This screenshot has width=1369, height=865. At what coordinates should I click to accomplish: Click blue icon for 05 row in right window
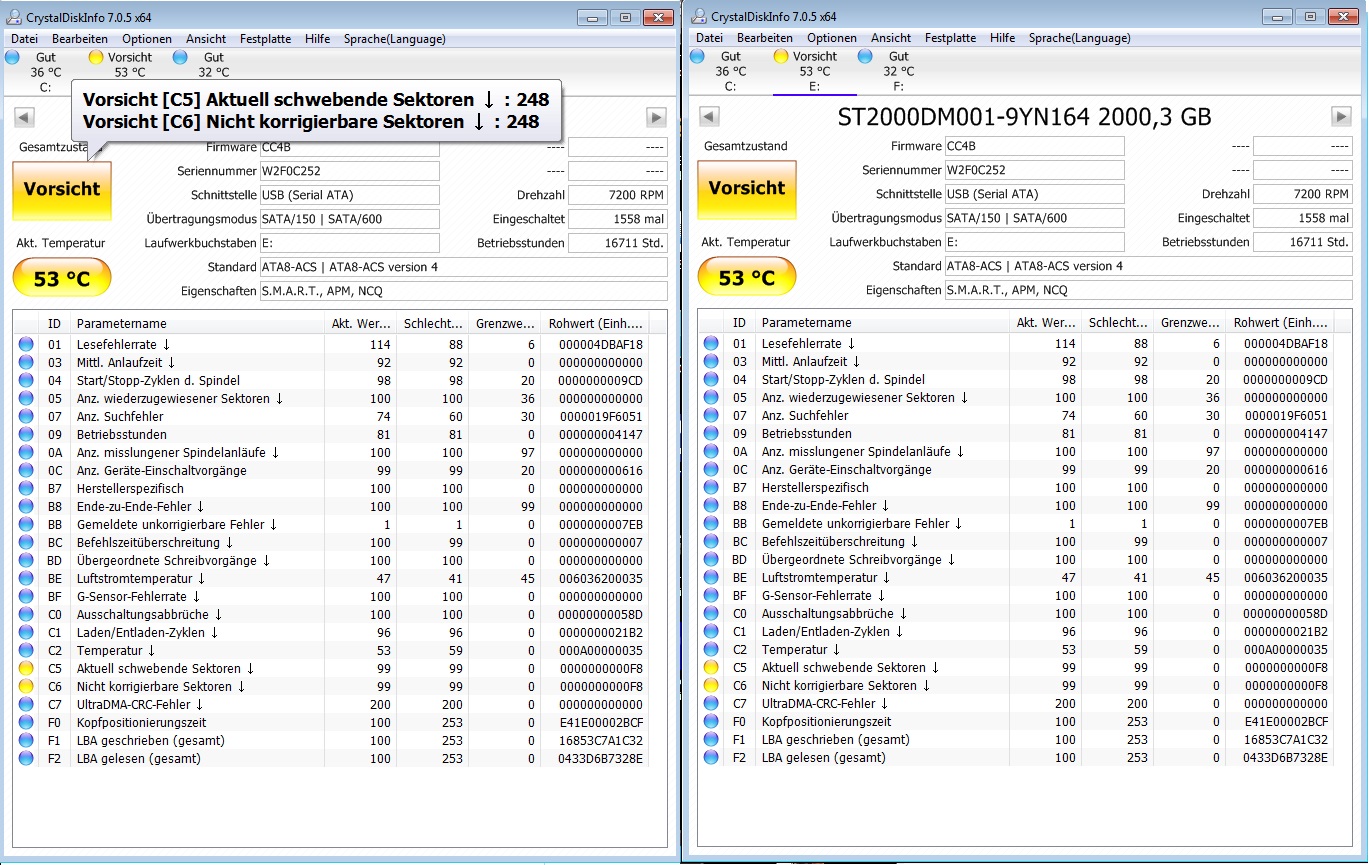pyautogui.click(x=711, y=397)
